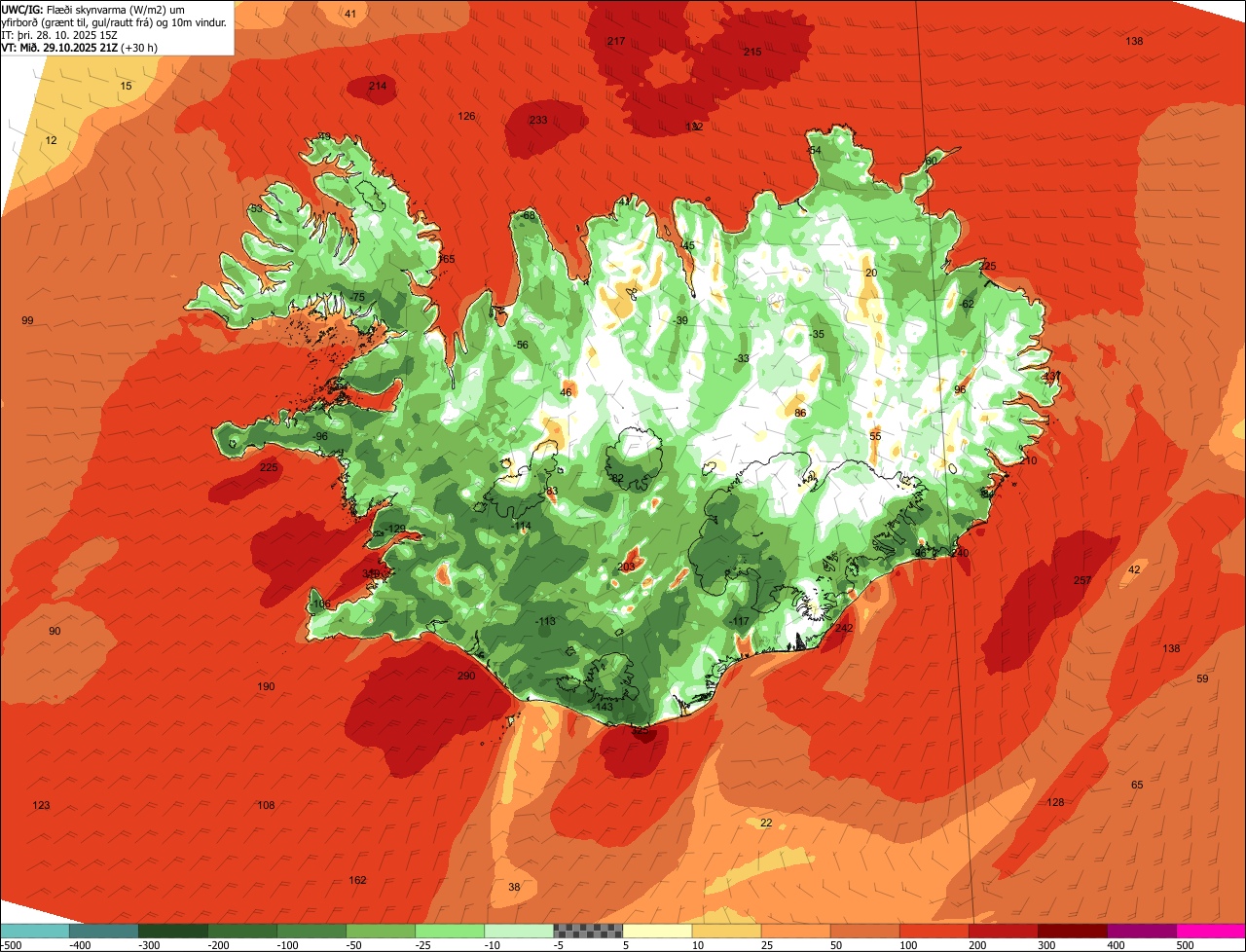Click the map value -56
The width and height of the screenshot is (1246, 952).
522,345
